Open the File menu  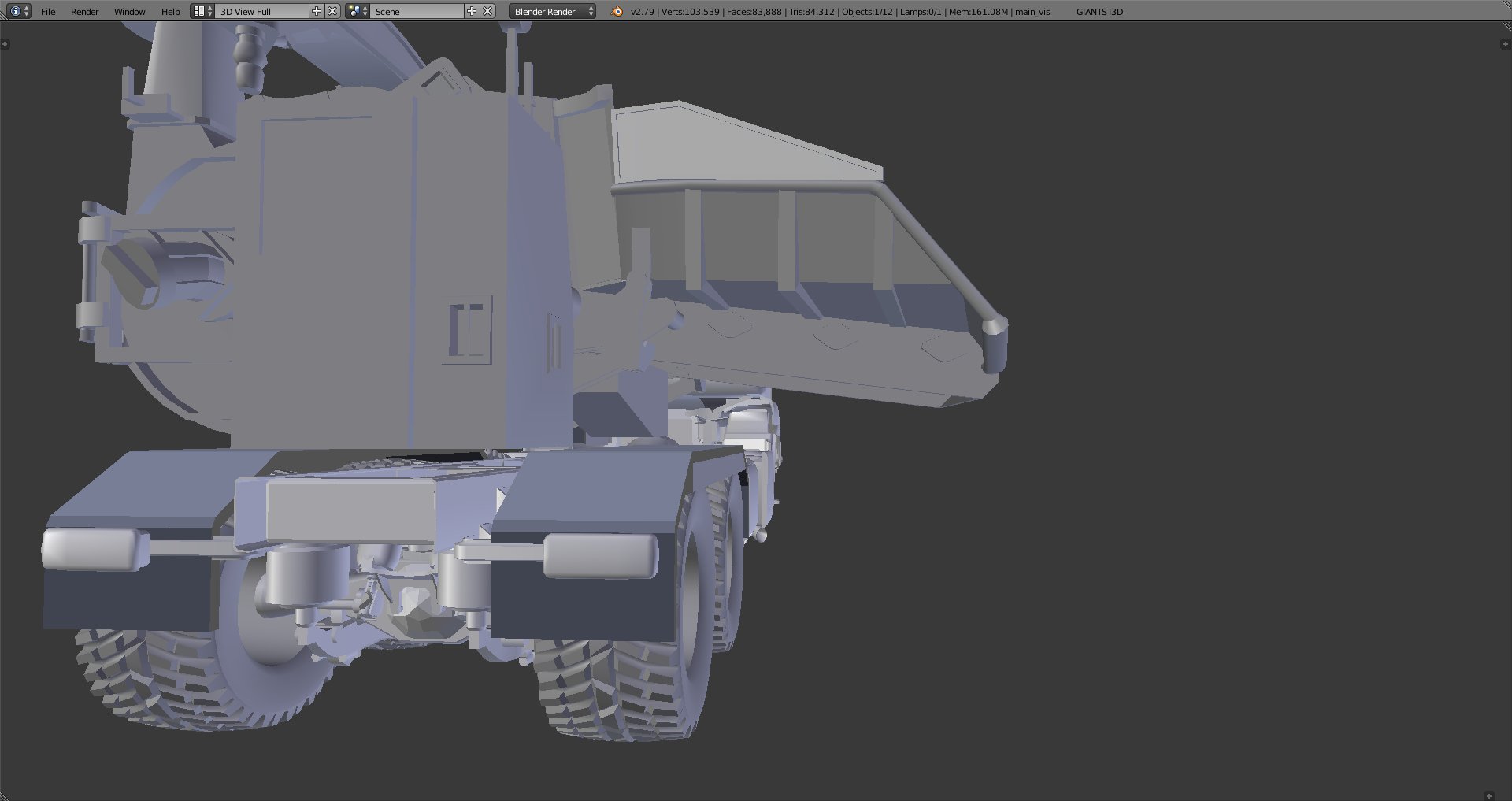point(48,12)
